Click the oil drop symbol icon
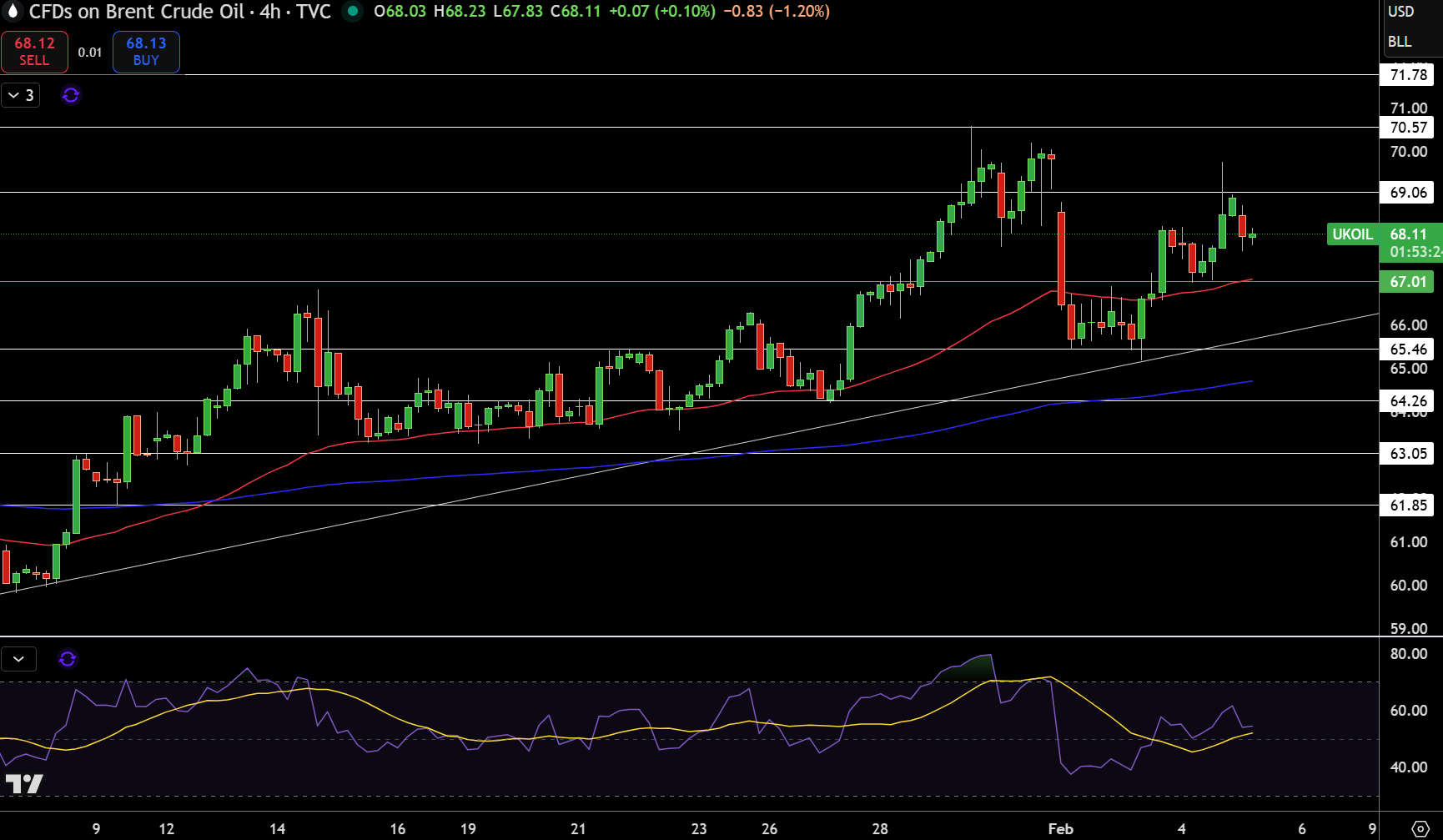Screen dimensions: 1443x840 click(13, 12)
